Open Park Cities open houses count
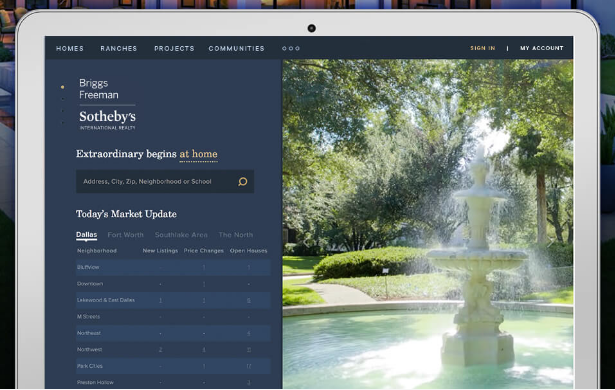 [249, 366]
